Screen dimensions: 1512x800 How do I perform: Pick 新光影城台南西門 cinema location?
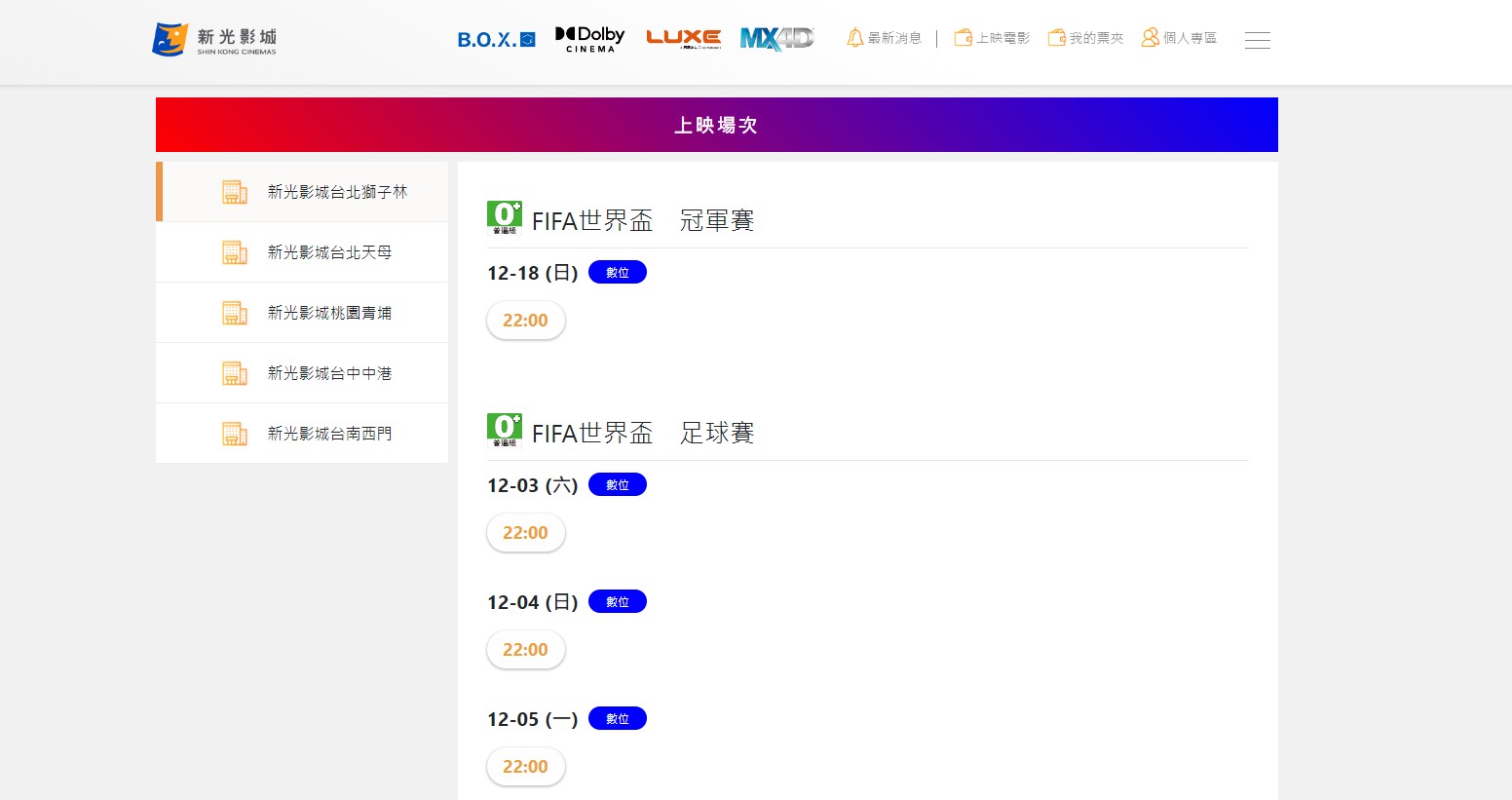point(302,434)
